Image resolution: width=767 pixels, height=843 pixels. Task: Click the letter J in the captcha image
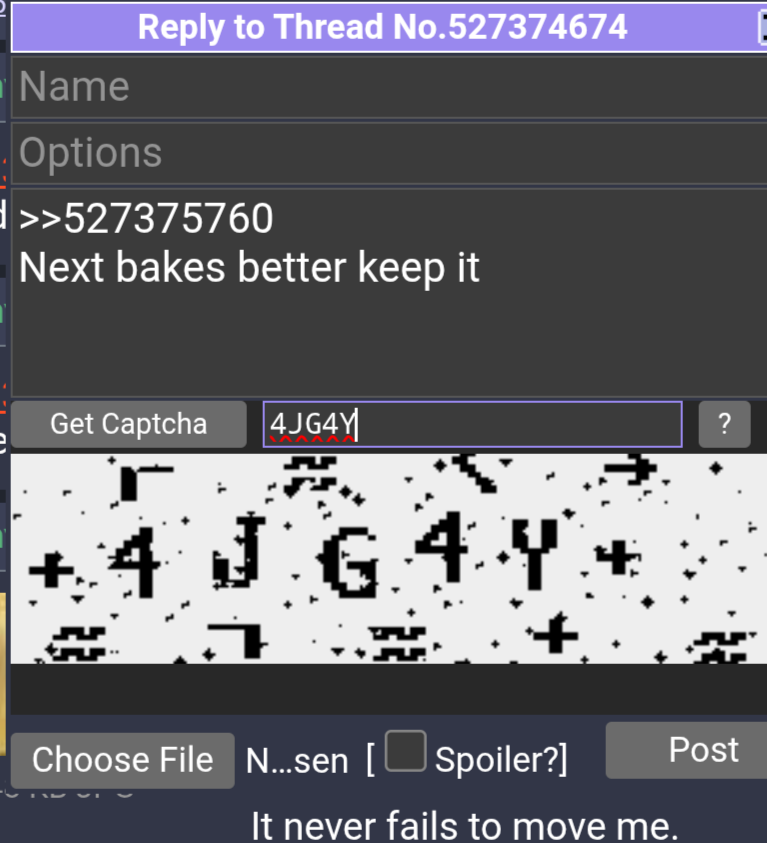click(x=239, y=551)
